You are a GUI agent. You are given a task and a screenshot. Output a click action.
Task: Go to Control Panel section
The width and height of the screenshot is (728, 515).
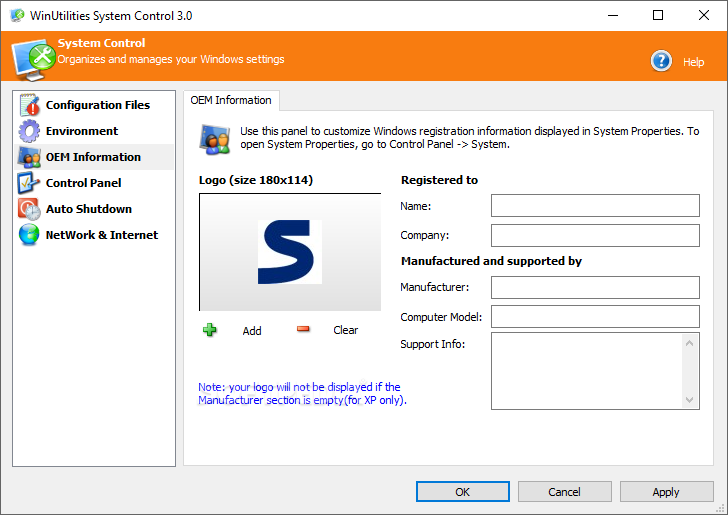coord(94,183)
